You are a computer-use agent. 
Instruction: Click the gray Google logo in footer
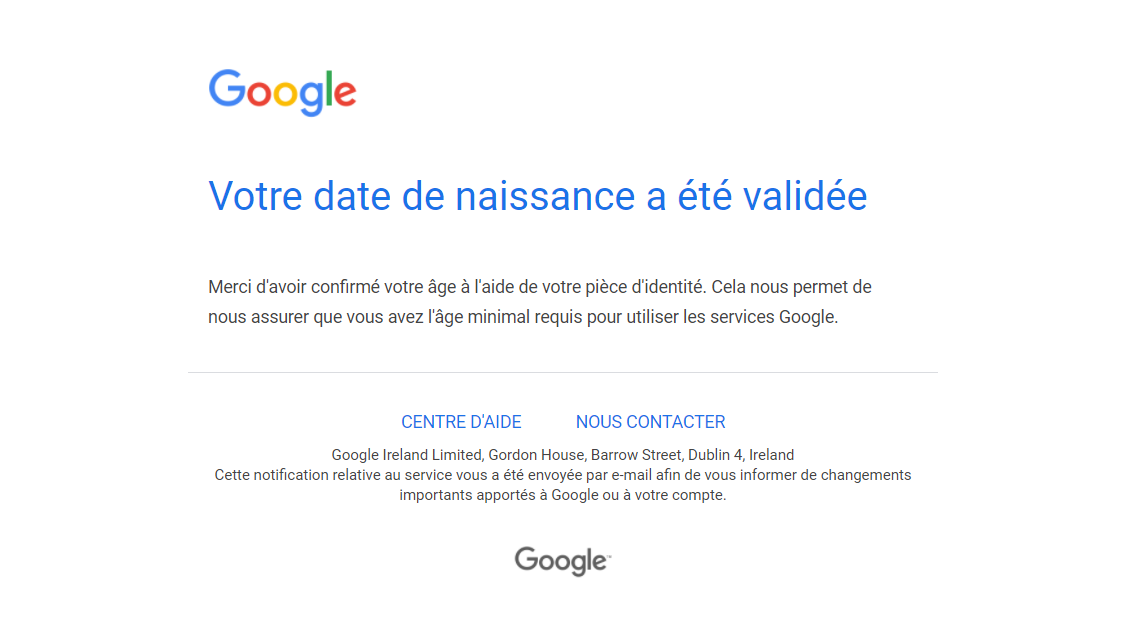point(562,561)
